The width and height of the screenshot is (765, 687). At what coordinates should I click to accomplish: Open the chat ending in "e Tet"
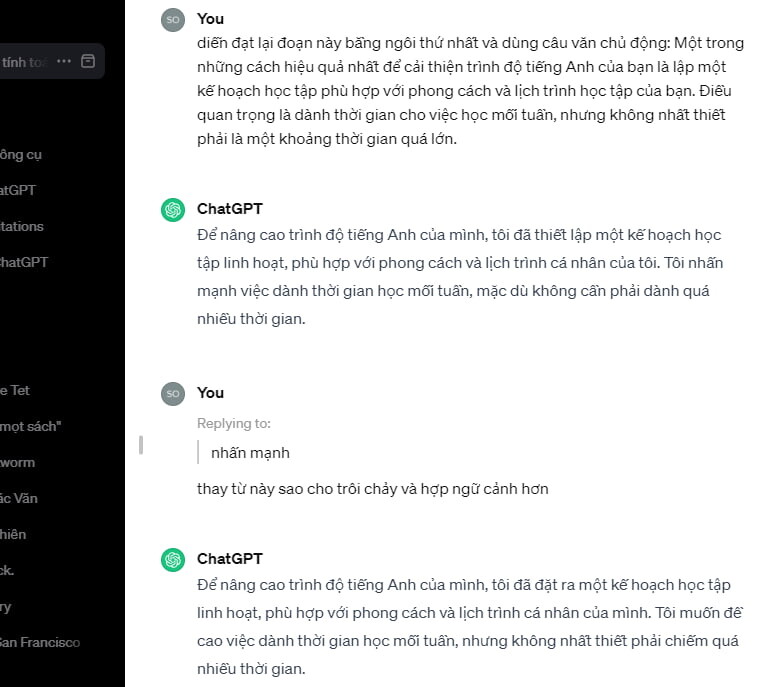(x=16, y=390)
